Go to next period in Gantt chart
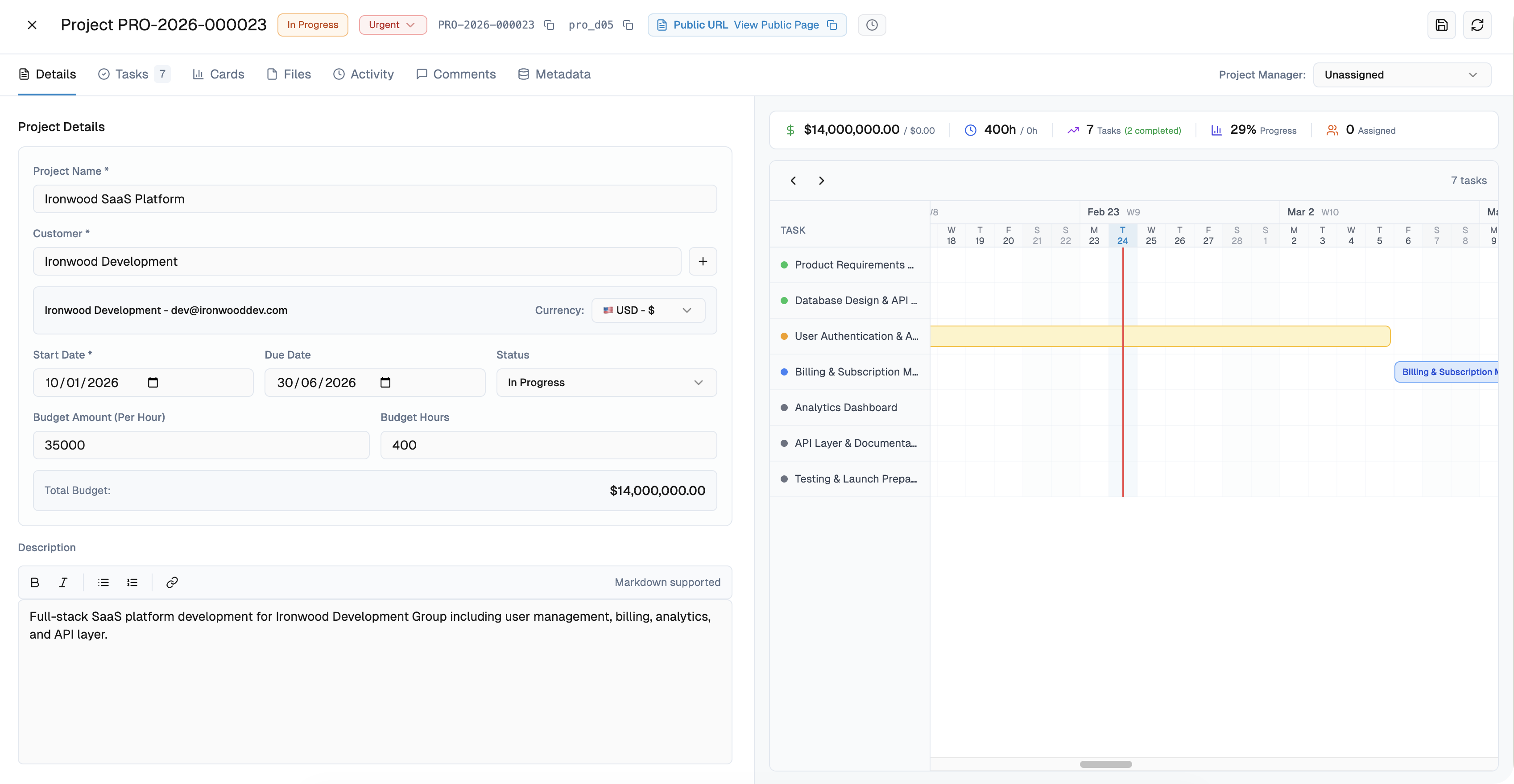The width and height of the screenshot is (1514, 784). 821,181
